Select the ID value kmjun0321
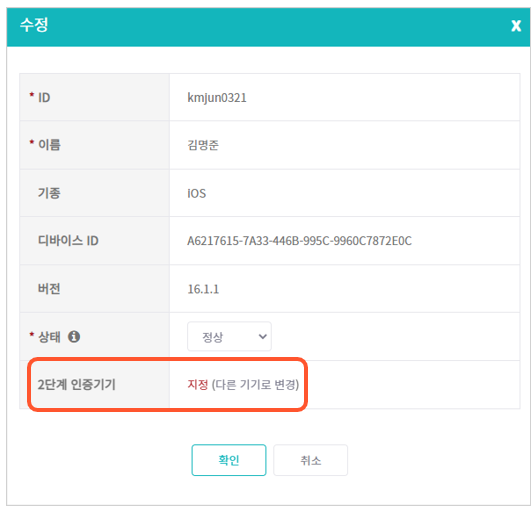Image resolution: width=532 pixels, height=514 pixels. click(217, 98)
